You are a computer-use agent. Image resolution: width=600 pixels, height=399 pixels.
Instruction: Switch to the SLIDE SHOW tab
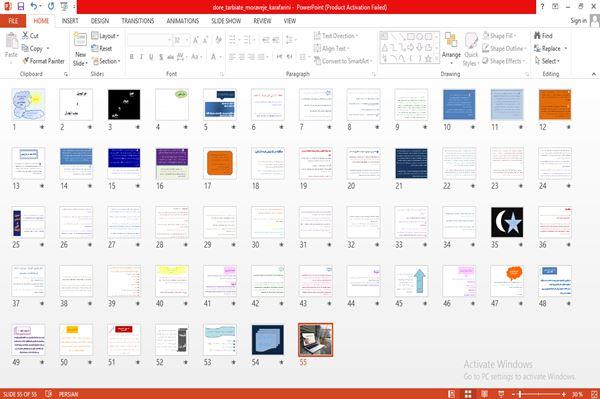(x=226, y=21)
